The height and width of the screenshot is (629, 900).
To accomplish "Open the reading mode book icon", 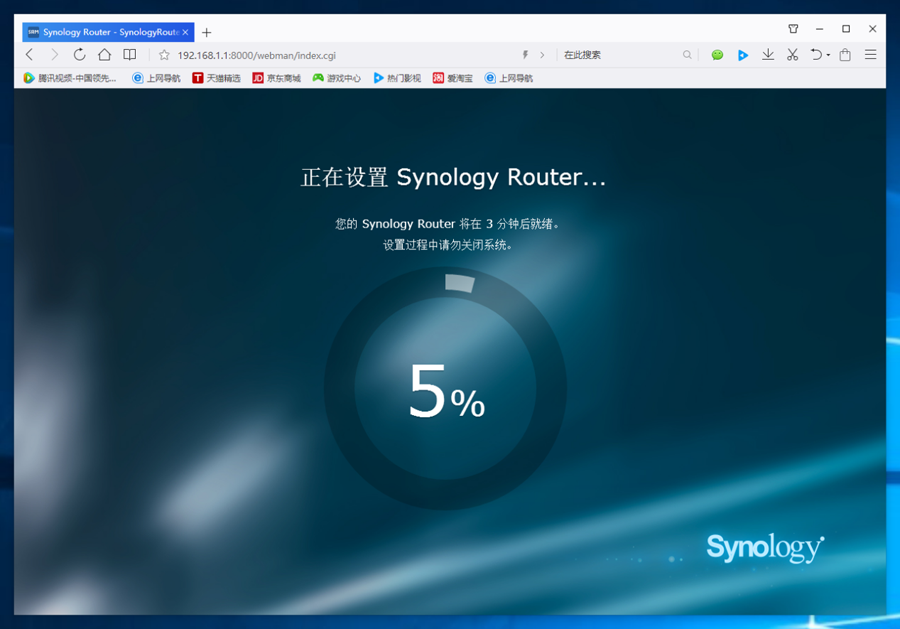I will pos(130,55).
